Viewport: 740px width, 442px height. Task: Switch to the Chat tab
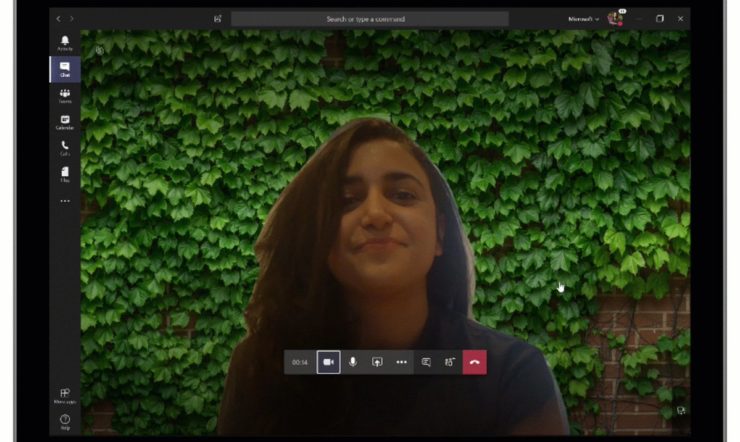tap(65, 69)
